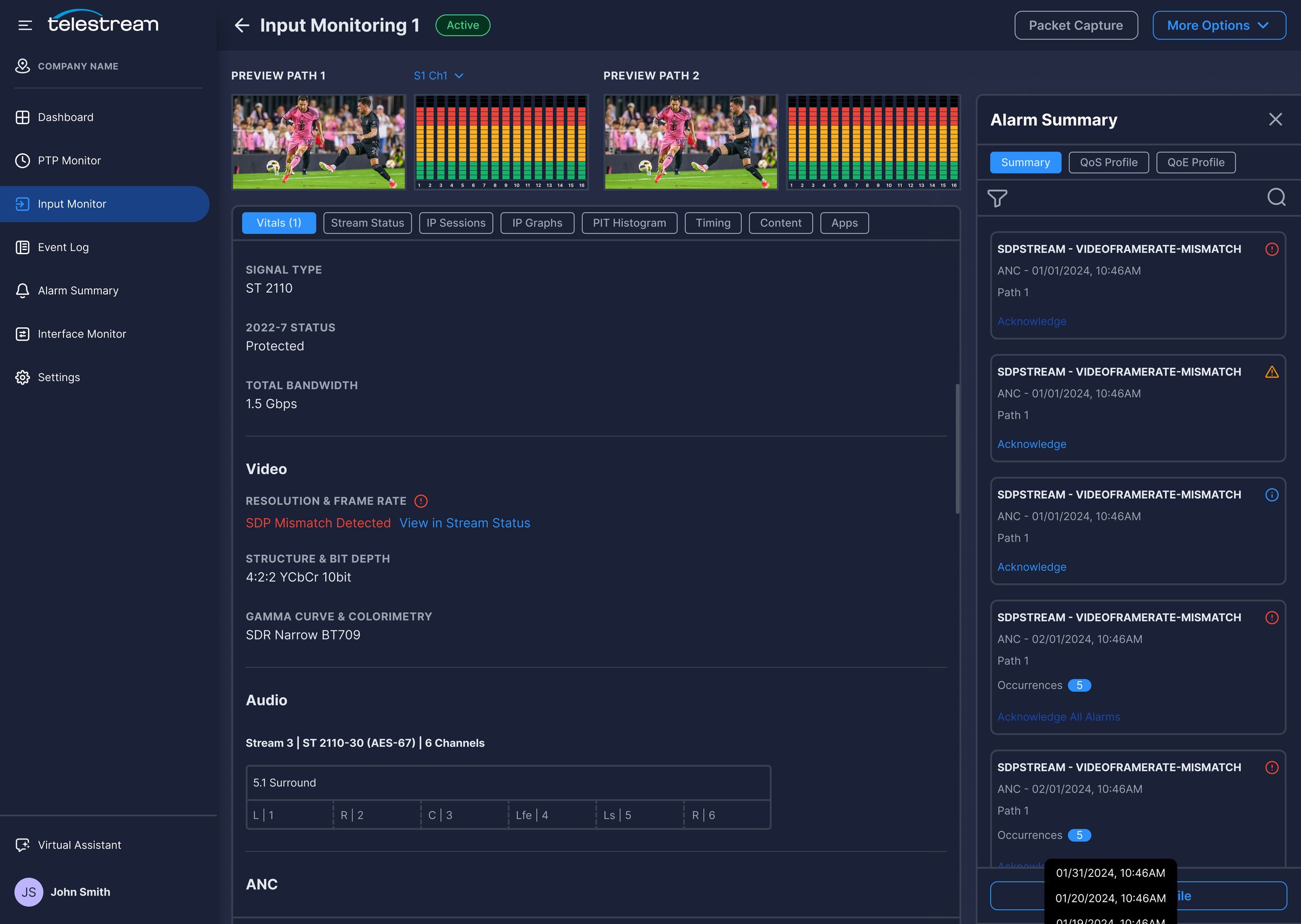The image size is (1301, 924).
Task: Click the Interface Monitor icon
Action: 22,334
